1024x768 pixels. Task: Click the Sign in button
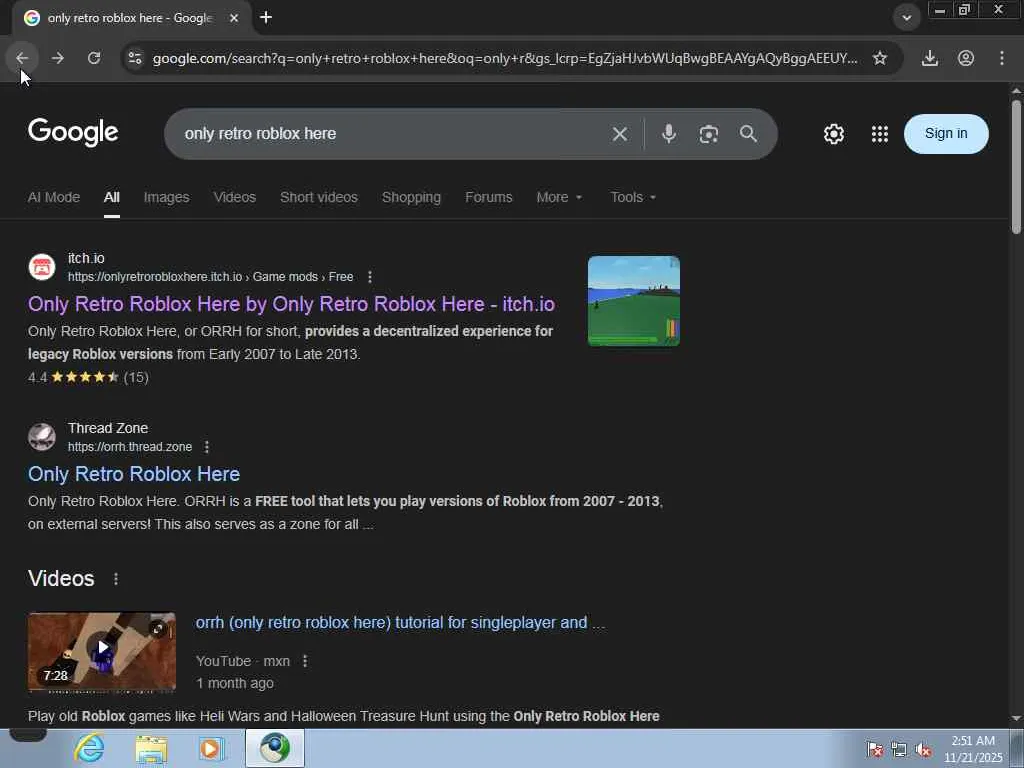point(946,134)
